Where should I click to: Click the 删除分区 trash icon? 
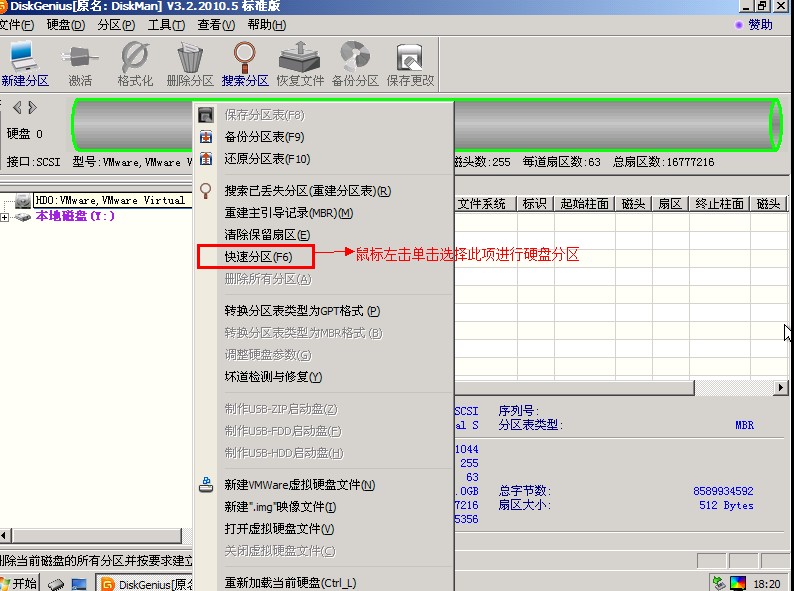(190, 64)
